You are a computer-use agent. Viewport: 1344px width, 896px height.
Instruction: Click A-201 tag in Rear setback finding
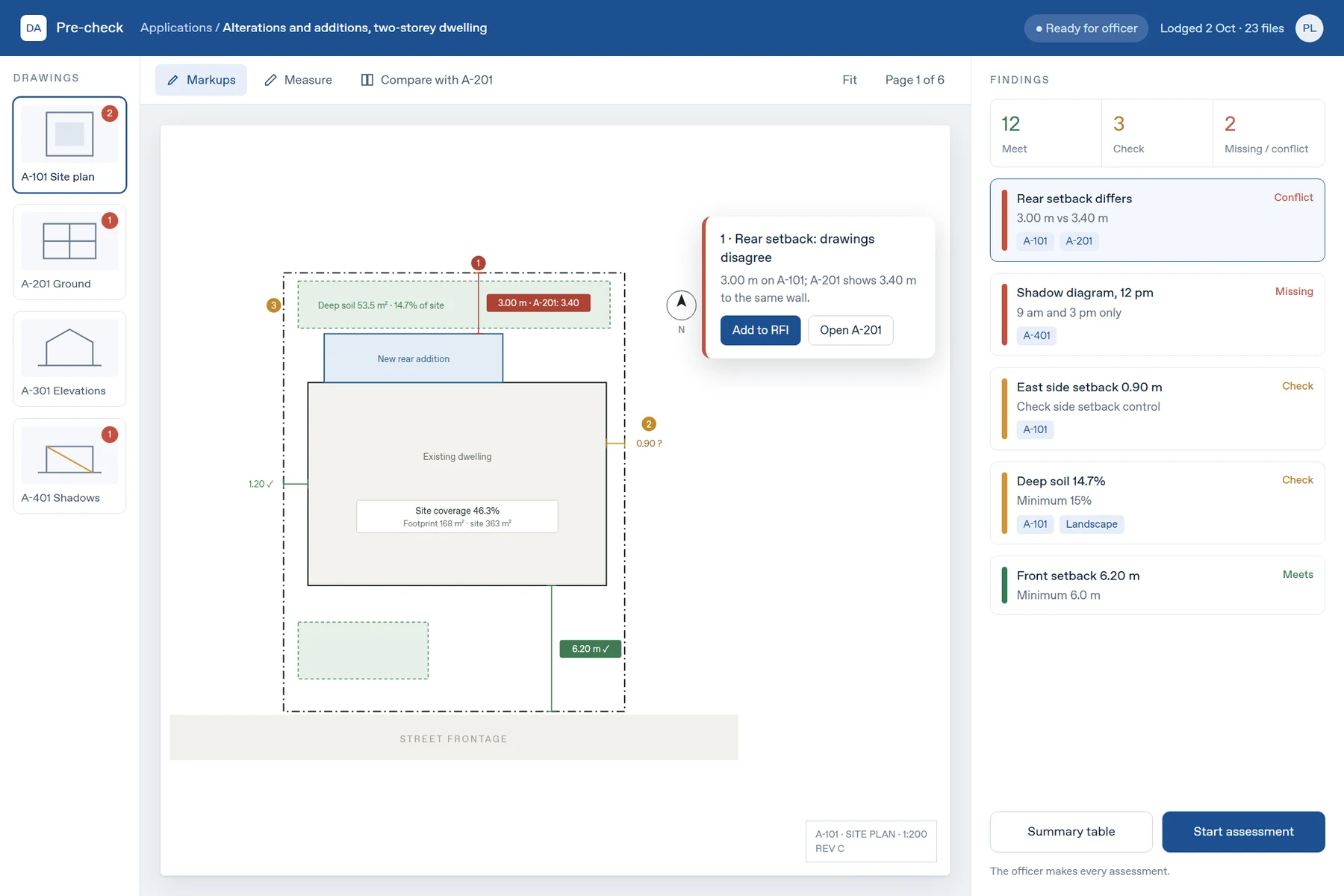click(1079, 241)
